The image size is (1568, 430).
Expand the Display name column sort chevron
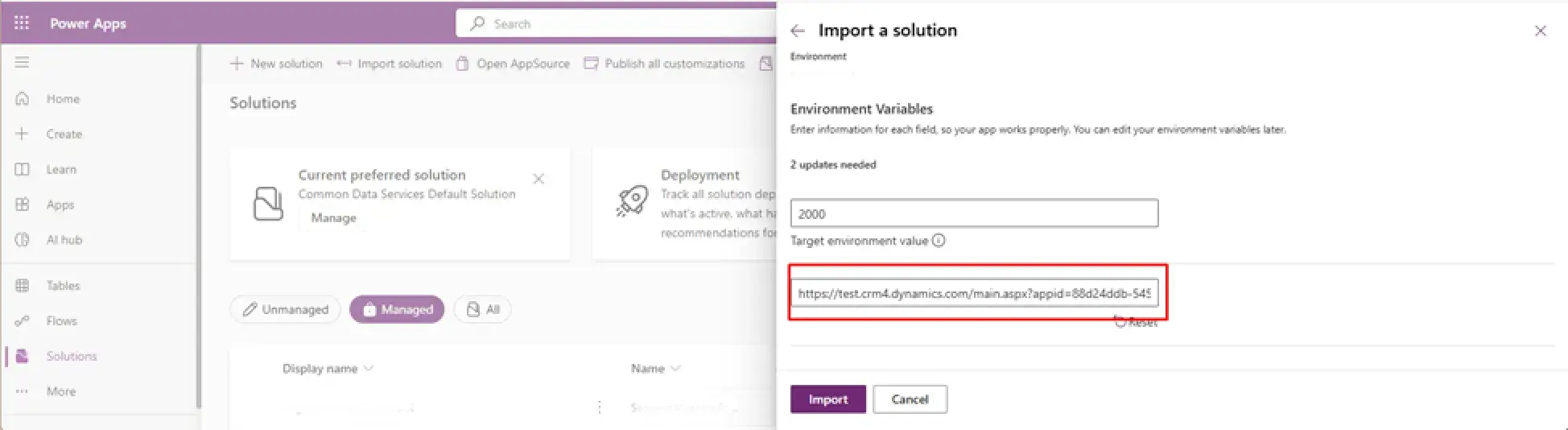click(369, 368)
